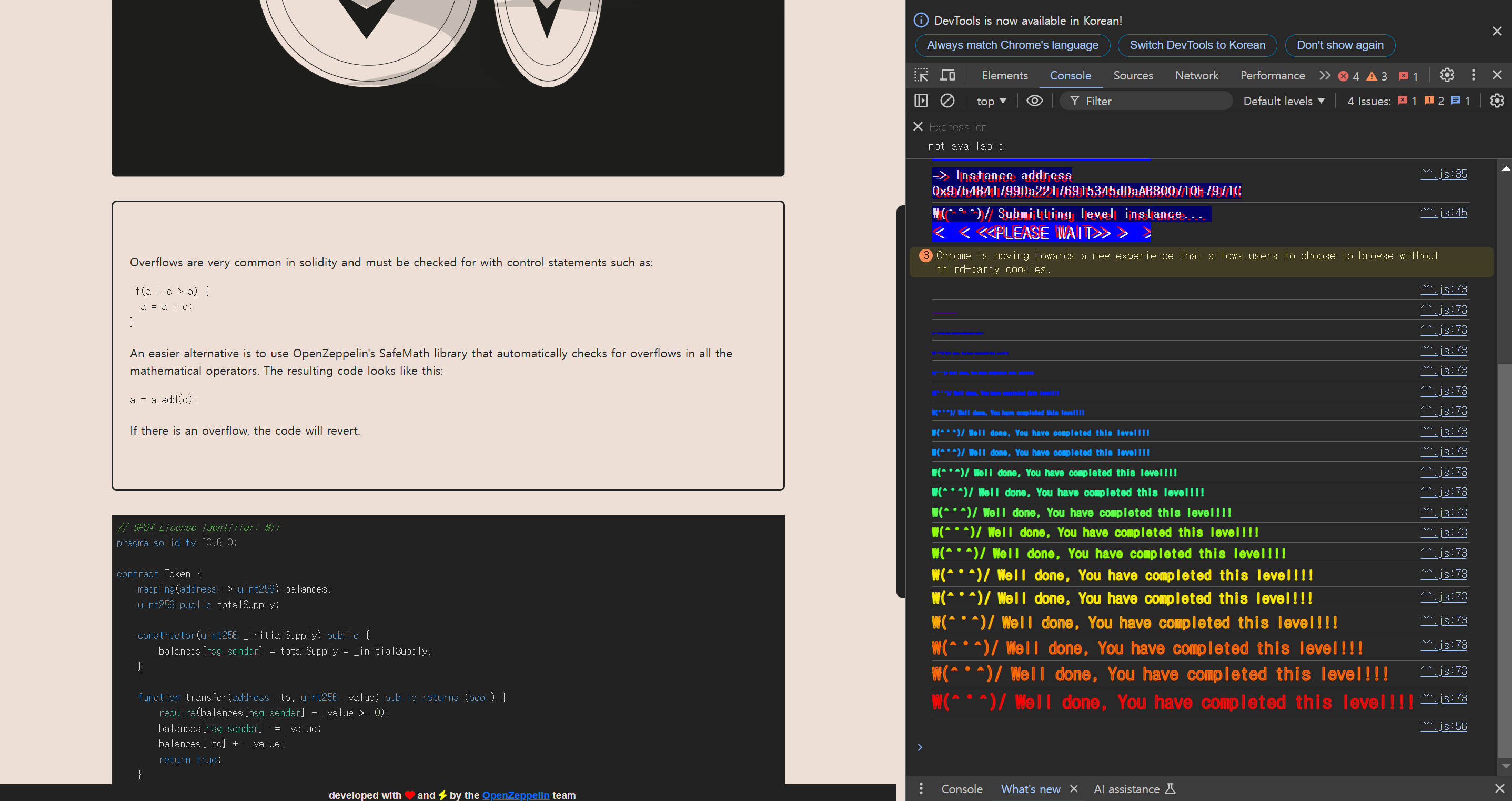Follow the OpenZeppelin link in footer

pyautogui.click(x=516, y=795)
